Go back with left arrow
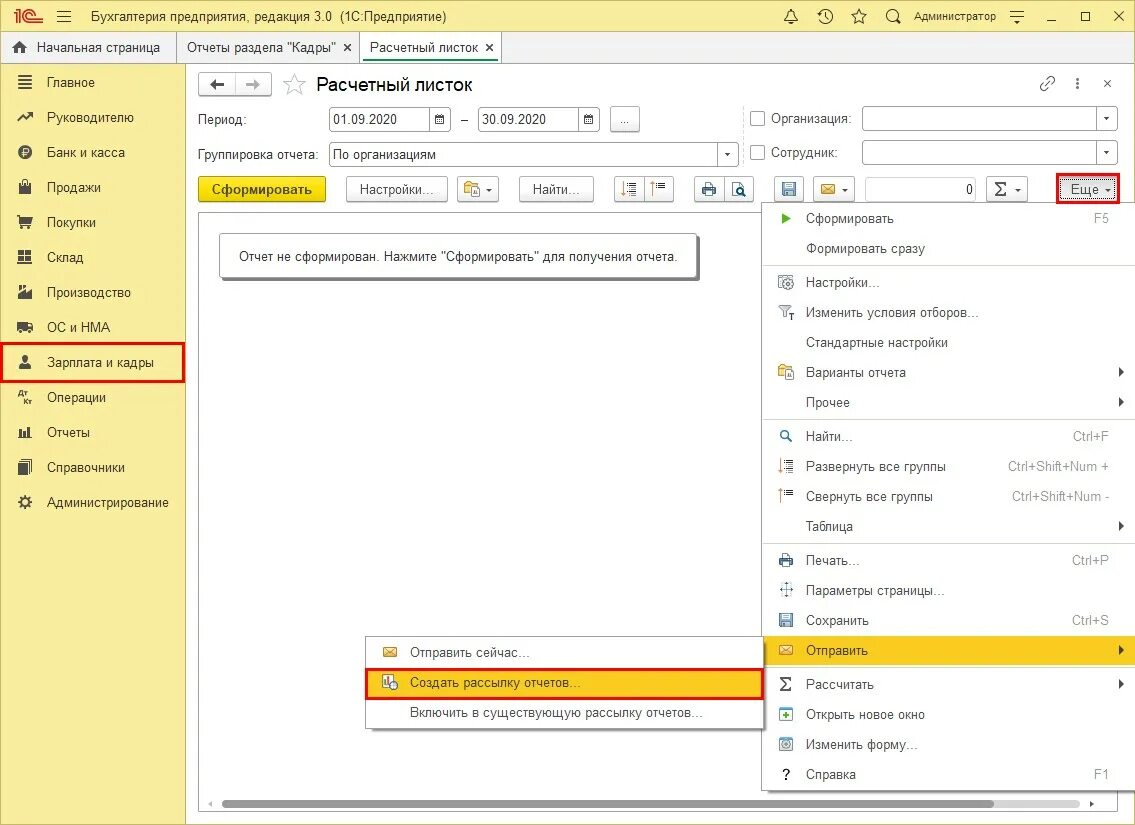The width and height of the screenshot is (1135, 825). pos(216,85)
